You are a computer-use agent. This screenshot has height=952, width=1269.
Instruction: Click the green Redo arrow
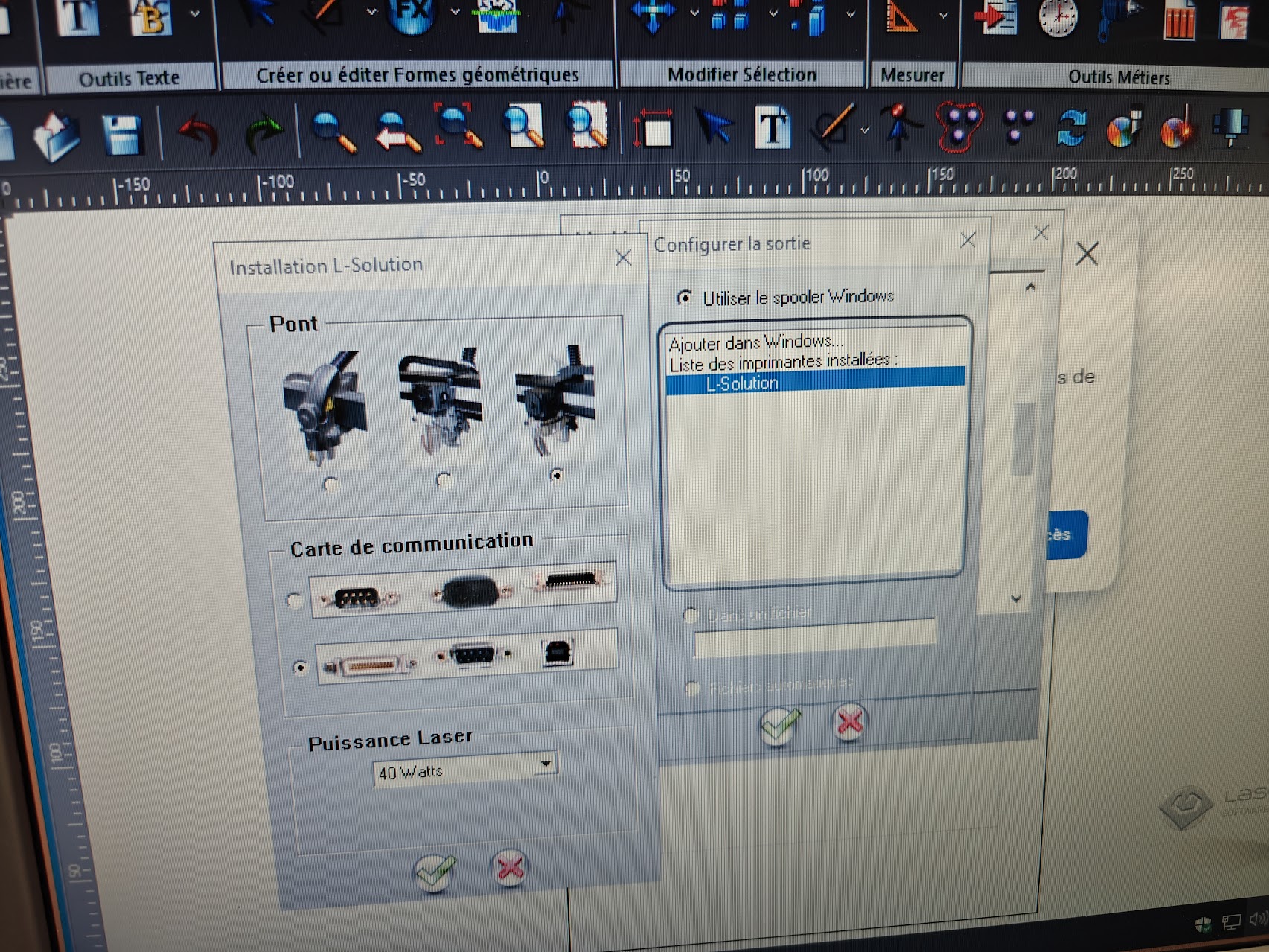click(x=263, y=132)
